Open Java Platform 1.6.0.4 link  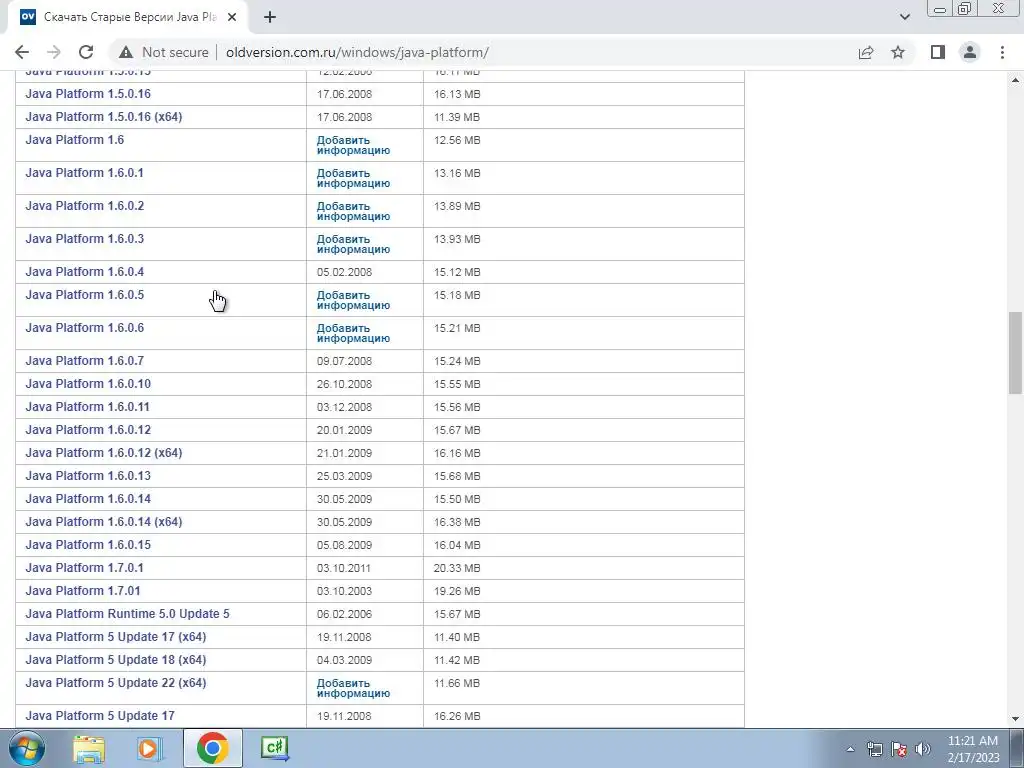tap(84, 272)
